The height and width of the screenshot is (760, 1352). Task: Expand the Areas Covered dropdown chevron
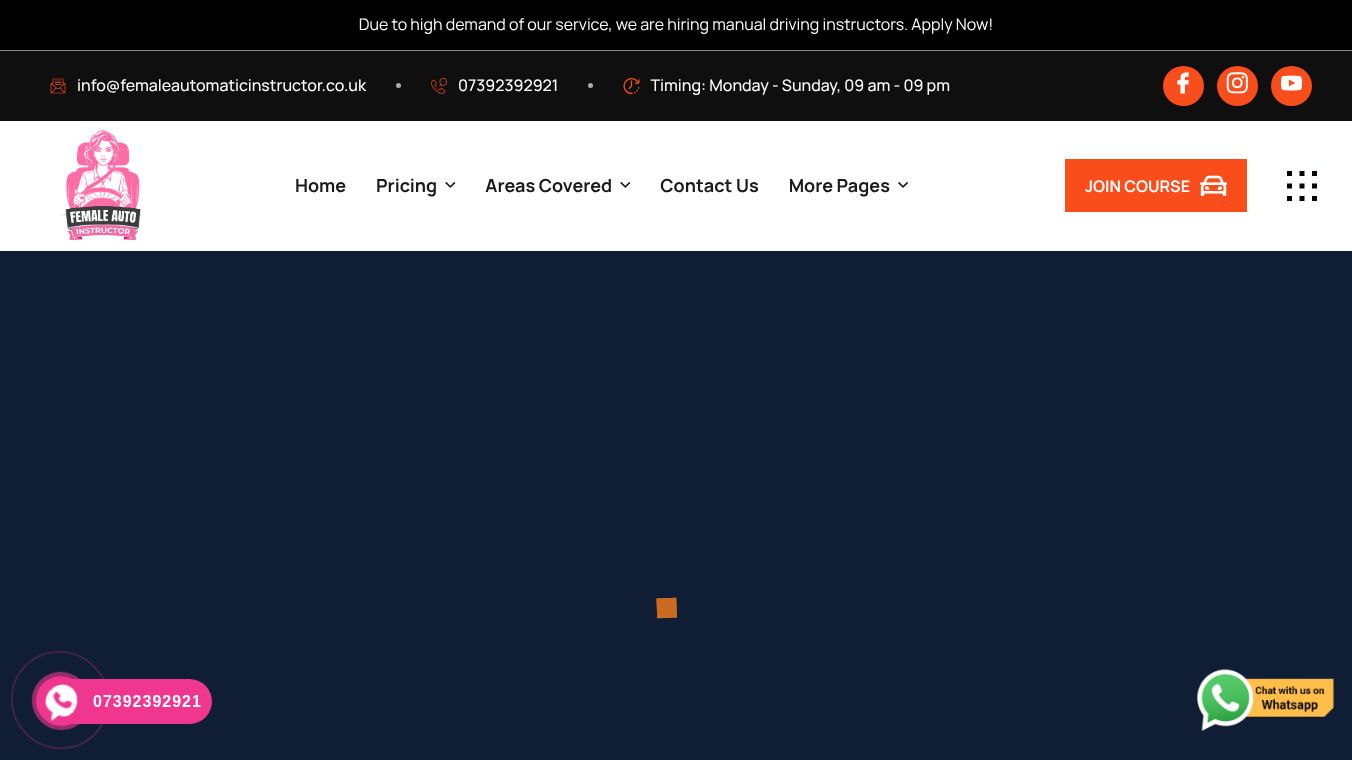pyautogui.click(x=625, y=186)
